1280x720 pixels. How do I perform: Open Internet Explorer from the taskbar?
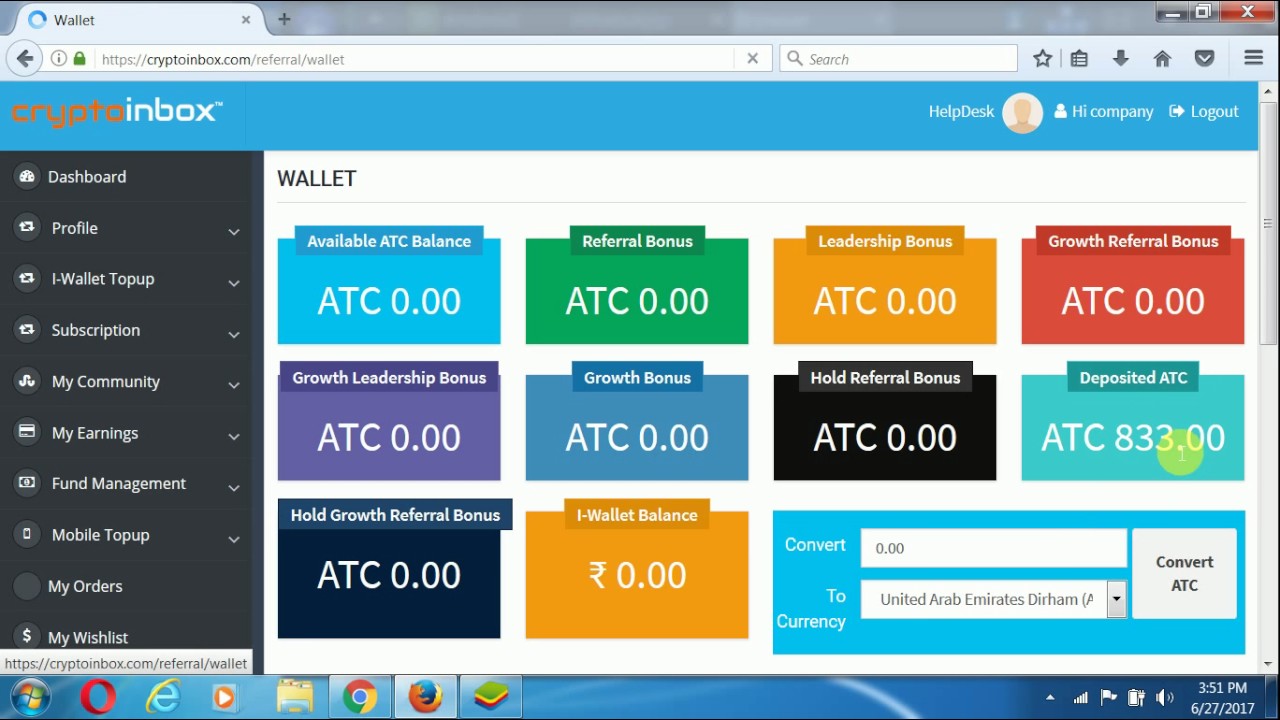pyautogui.click(x=163, y=697)
